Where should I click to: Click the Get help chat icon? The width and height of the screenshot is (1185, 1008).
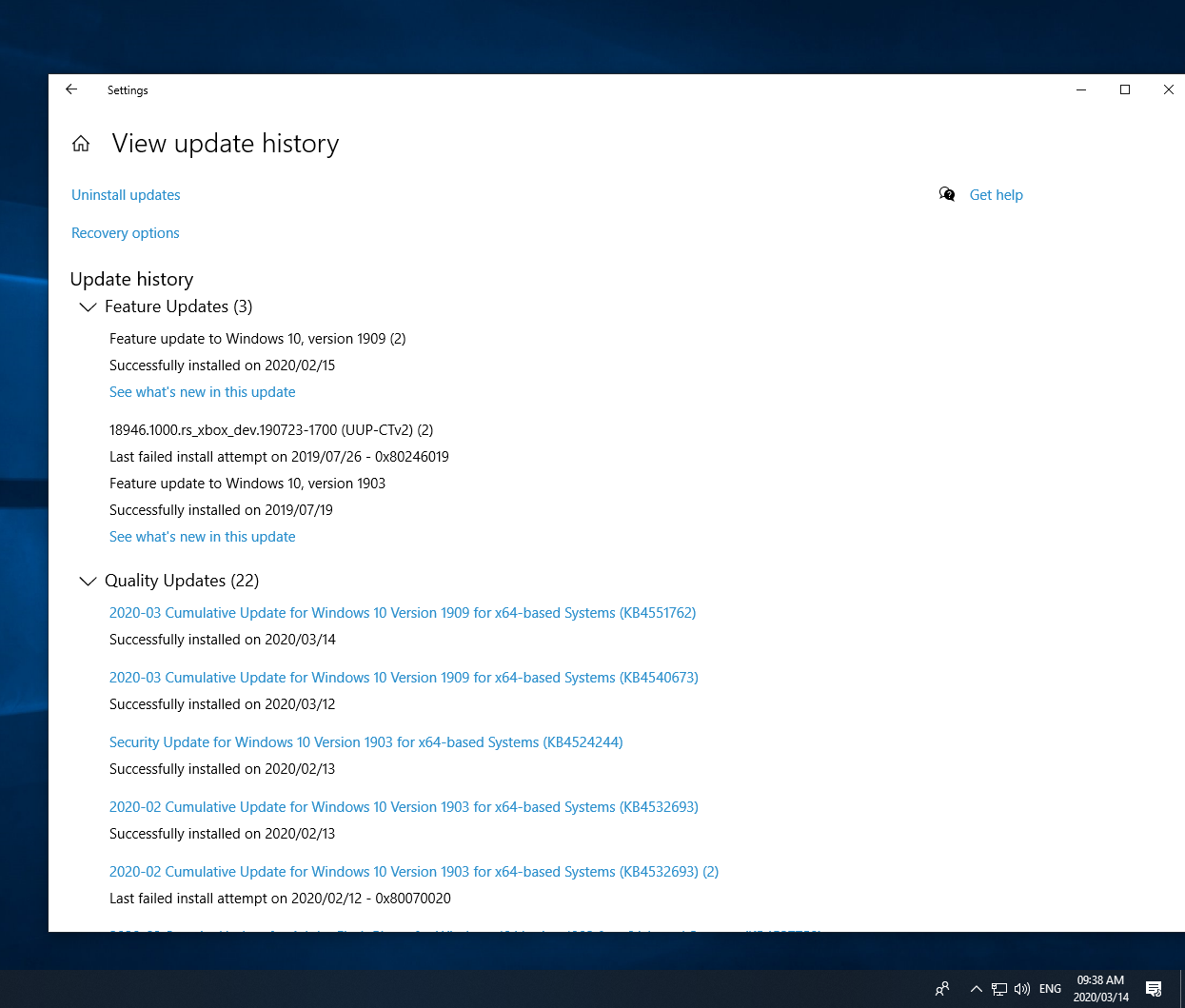tap(947, 194)
